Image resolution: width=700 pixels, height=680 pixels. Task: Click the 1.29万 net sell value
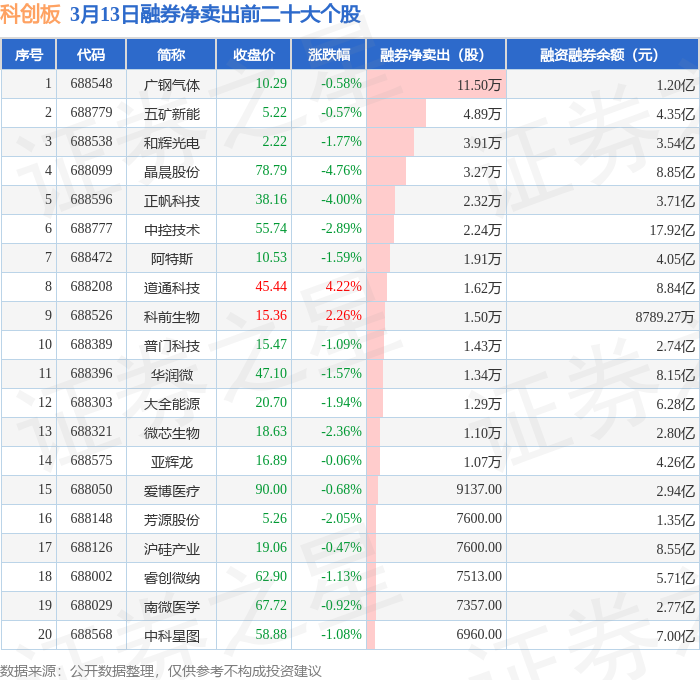[x=482, y=404]
